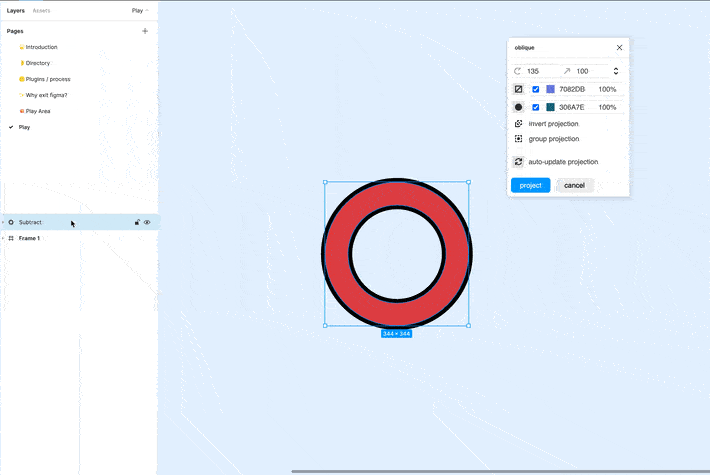Expand the Subtract layer children
The width and height of the screenshot is (710, 475).
[3, 222]
